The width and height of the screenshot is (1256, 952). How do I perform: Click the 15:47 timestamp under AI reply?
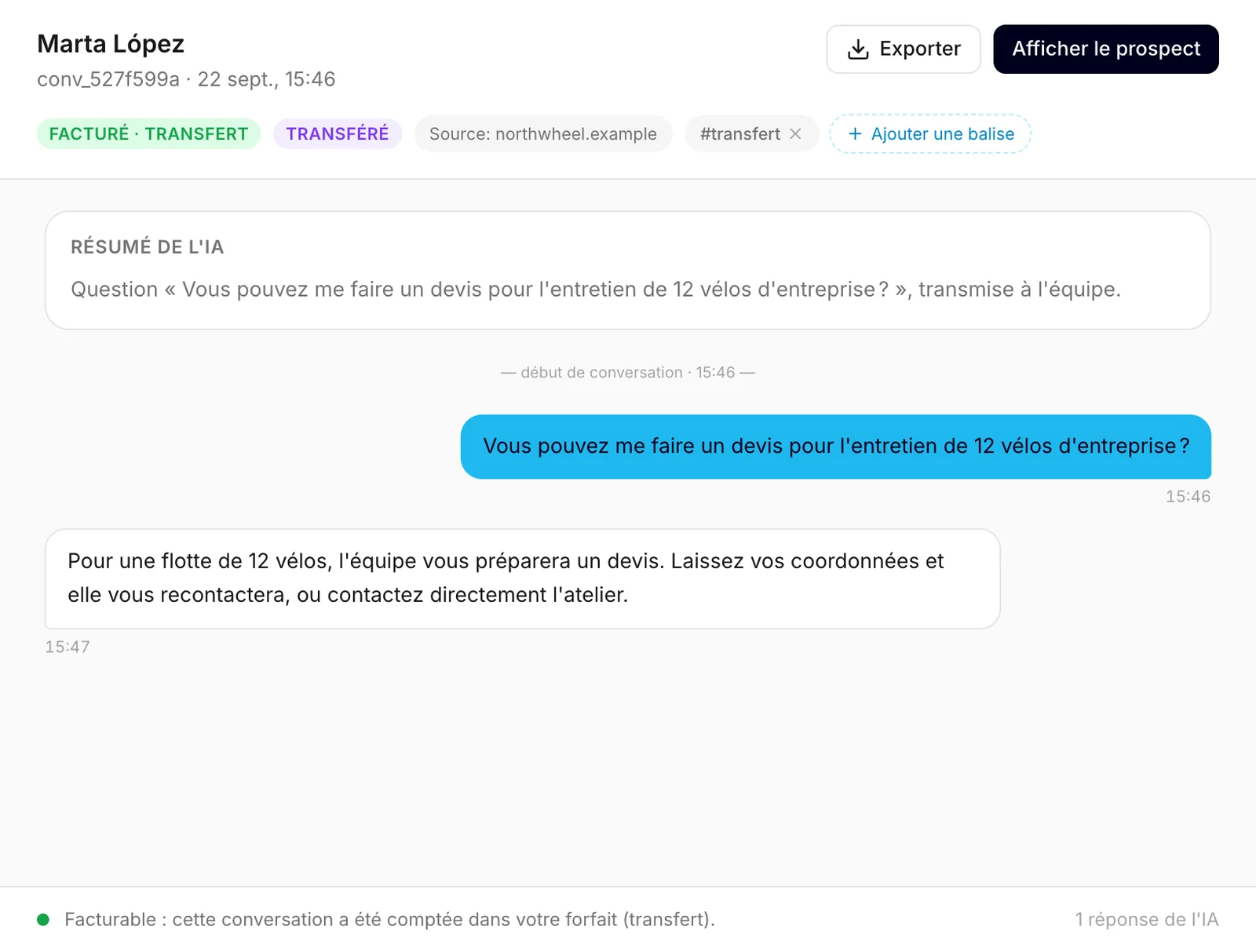coord(68,647)
